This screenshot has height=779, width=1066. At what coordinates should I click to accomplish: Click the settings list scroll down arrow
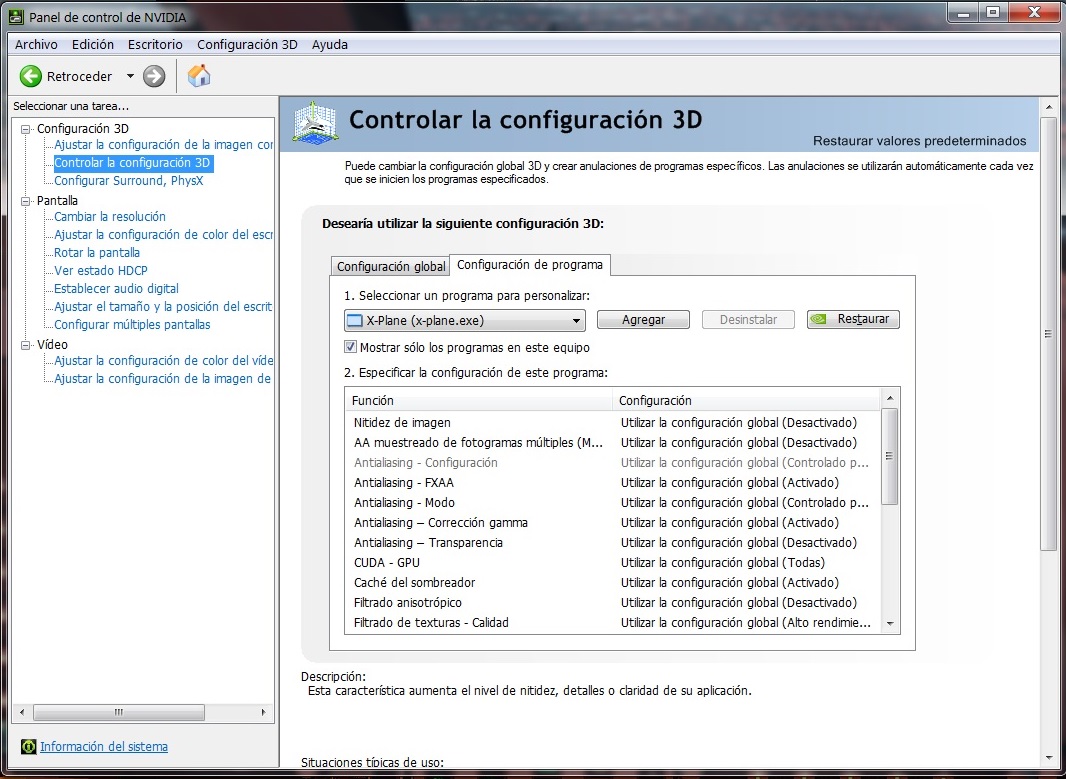(890, 624)
